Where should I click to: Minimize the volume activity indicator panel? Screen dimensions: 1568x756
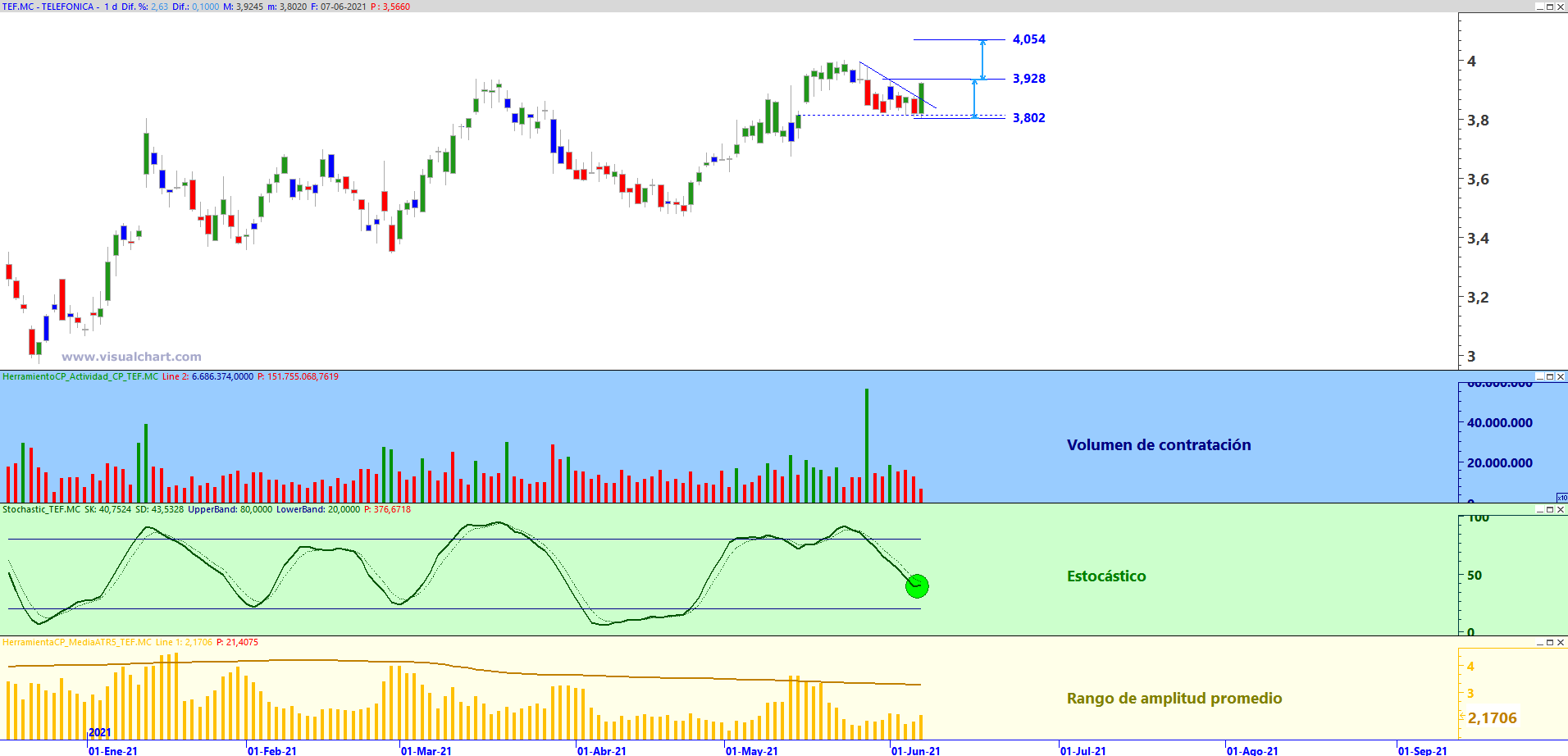coord(1540,376)
